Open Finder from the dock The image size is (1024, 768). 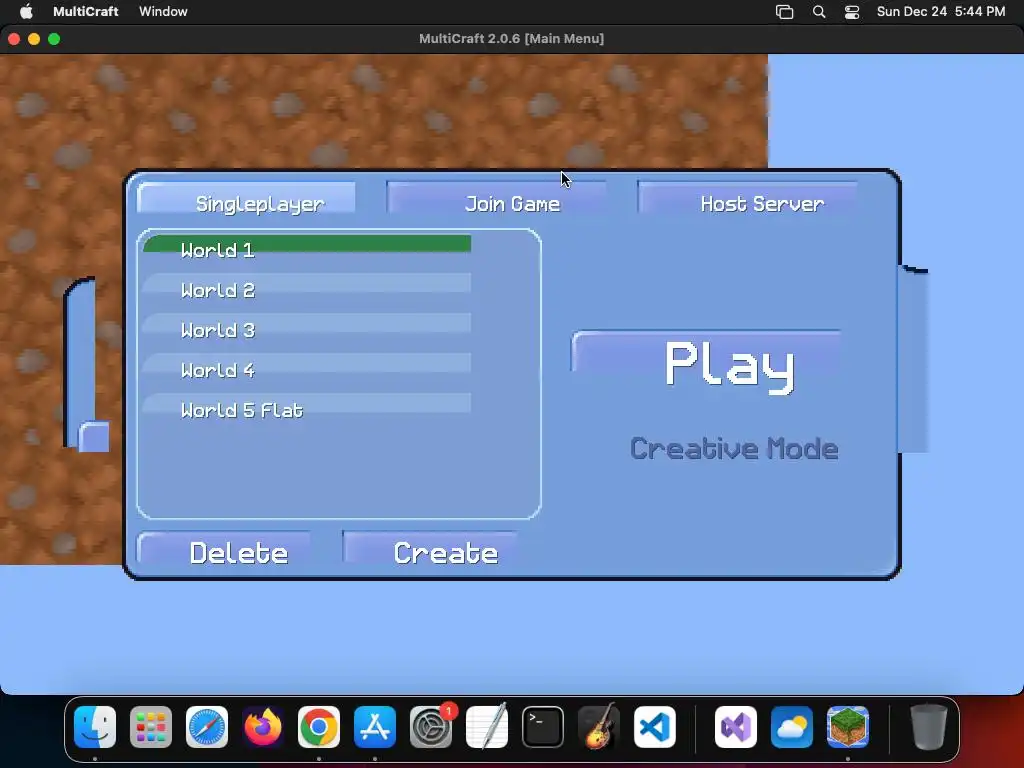point(95,726)
